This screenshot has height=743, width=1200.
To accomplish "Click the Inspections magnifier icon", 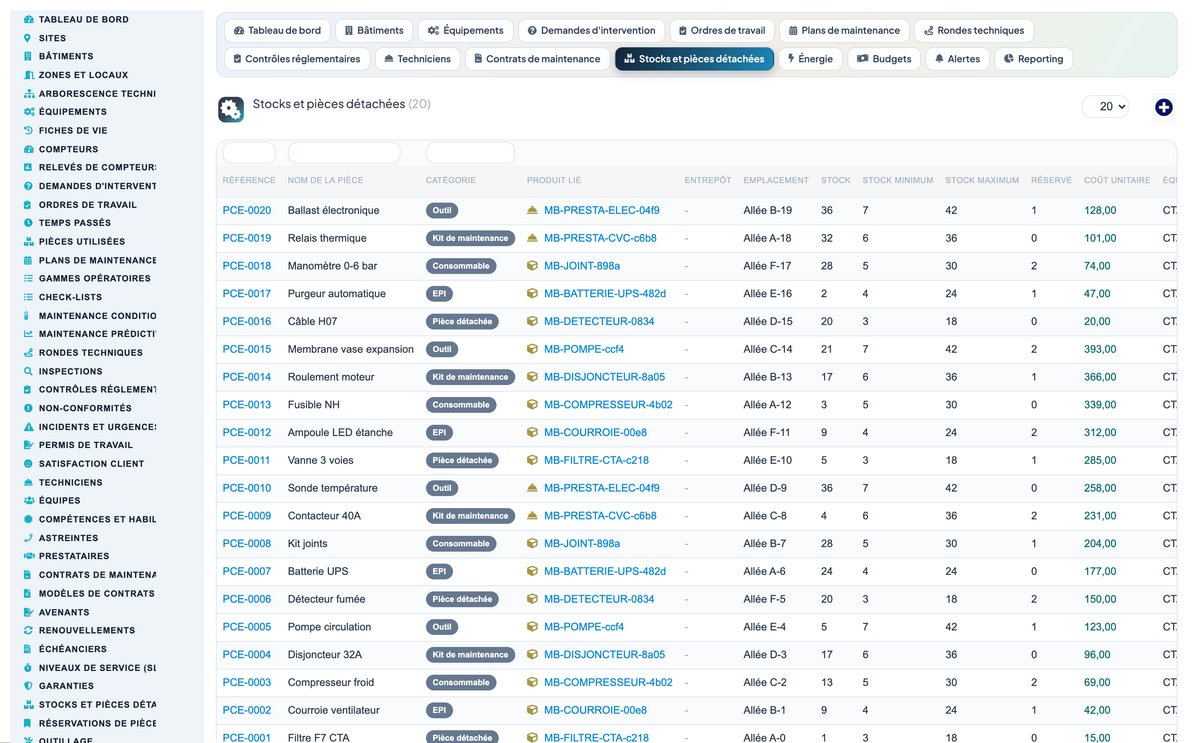I will (x=28, y=371).
